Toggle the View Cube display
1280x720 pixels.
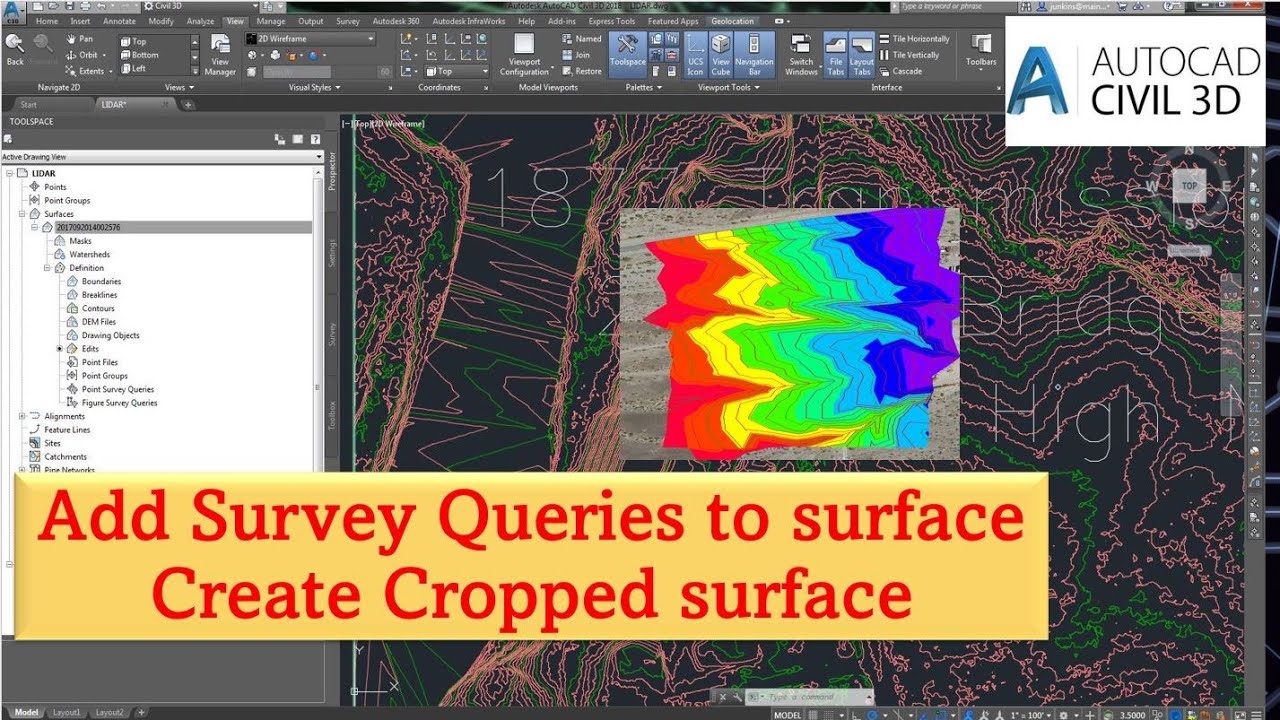coord(720,54)
